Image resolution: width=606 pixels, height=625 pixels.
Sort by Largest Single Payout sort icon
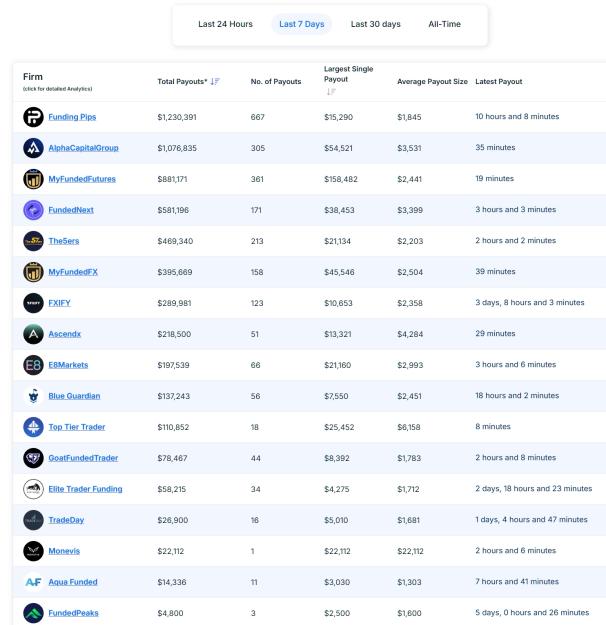click(x=331, y=92)
